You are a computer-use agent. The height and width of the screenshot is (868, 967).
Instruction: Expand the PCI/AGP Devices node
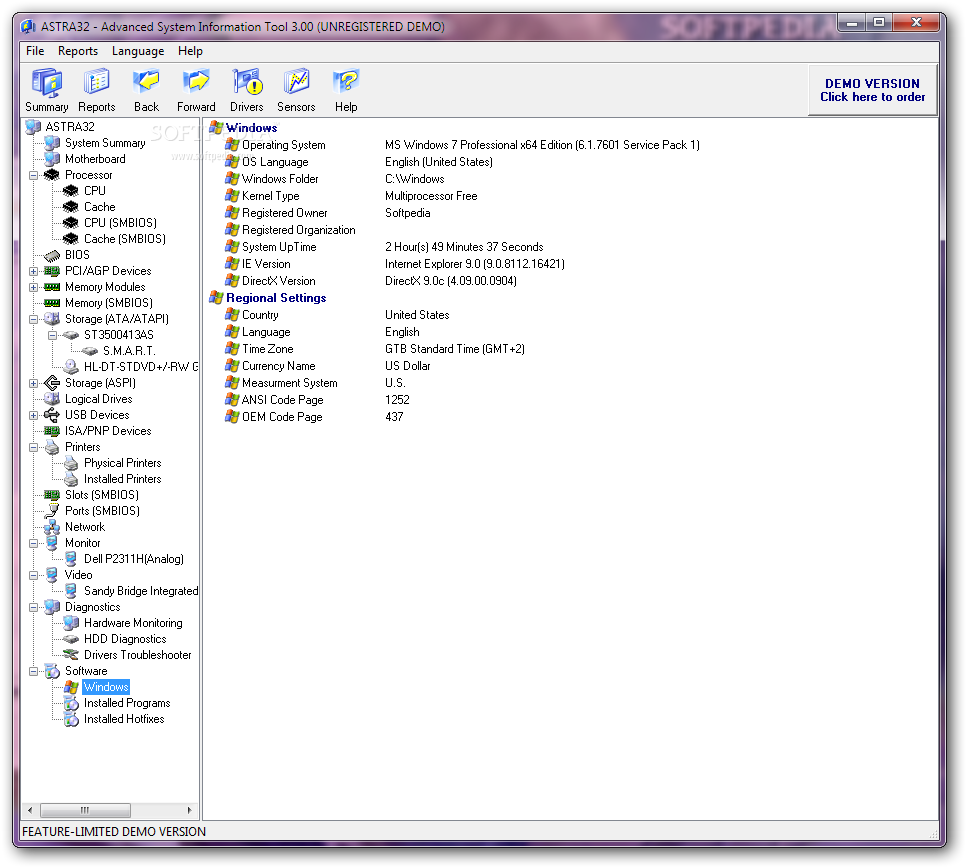(33, 271)
